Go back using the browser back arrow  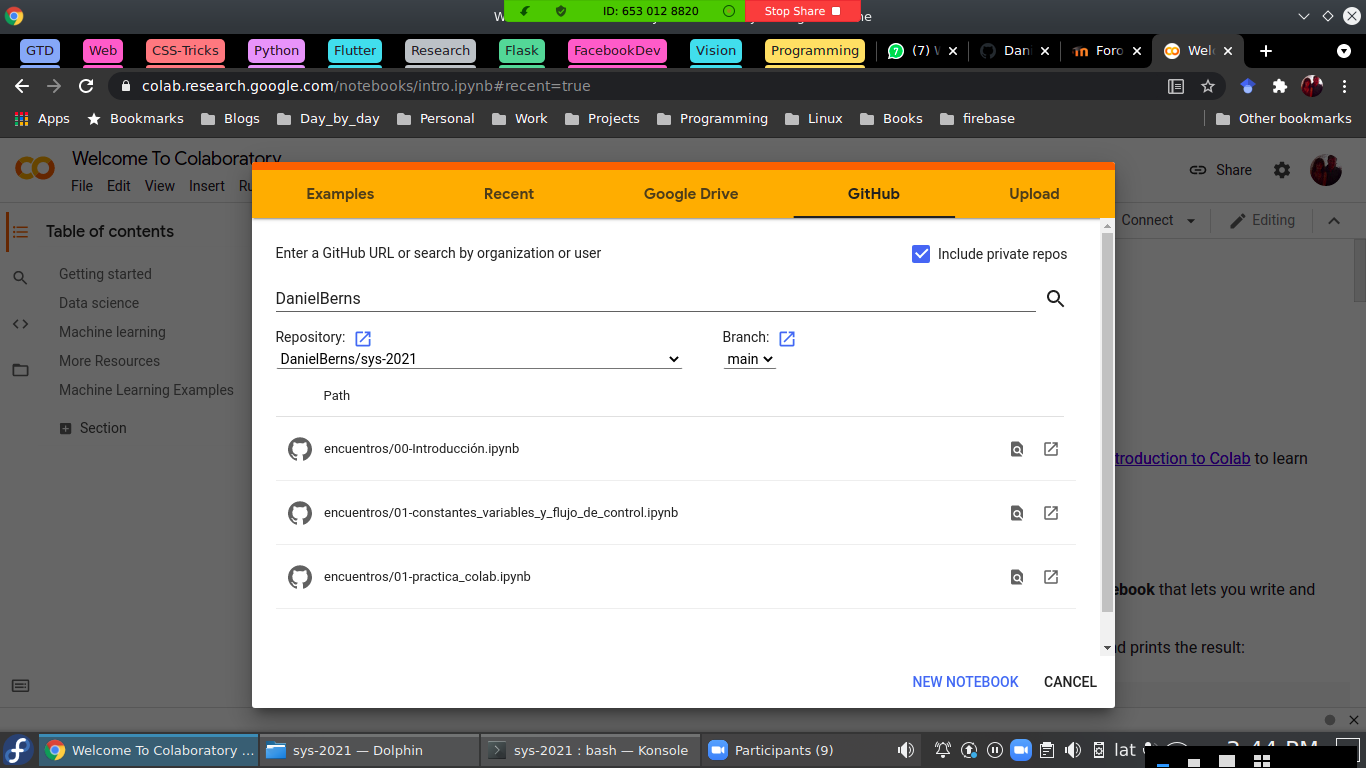point(22,86)
